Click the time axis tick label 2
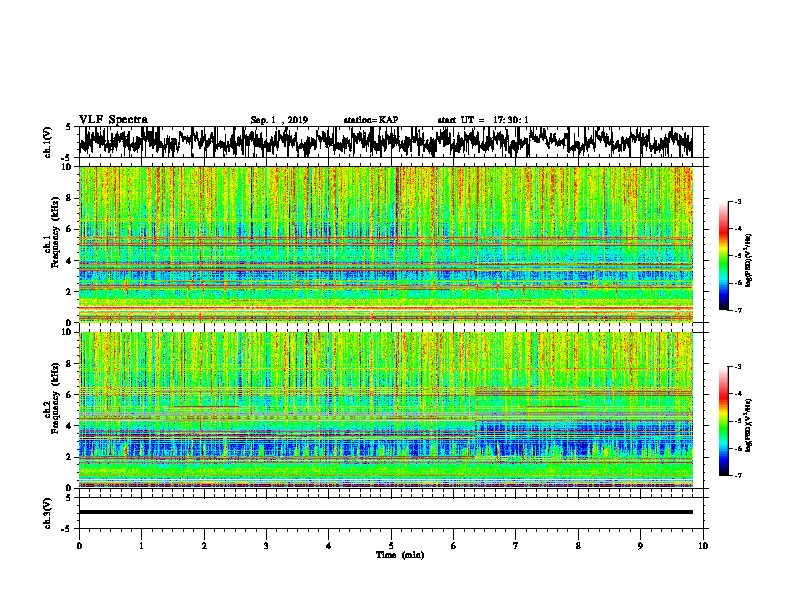792x612 pixels. [204, 546]
